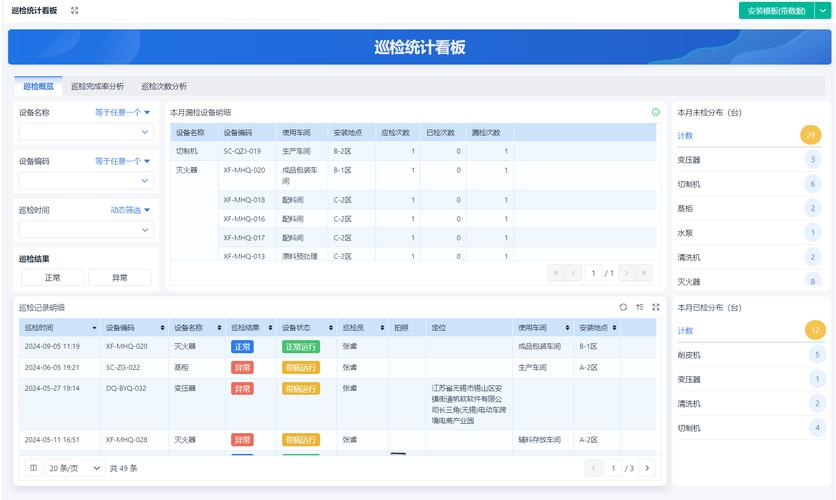Sort by the 巡检结果 column
The image size is (836, 500).
click(x=270, y=328)
